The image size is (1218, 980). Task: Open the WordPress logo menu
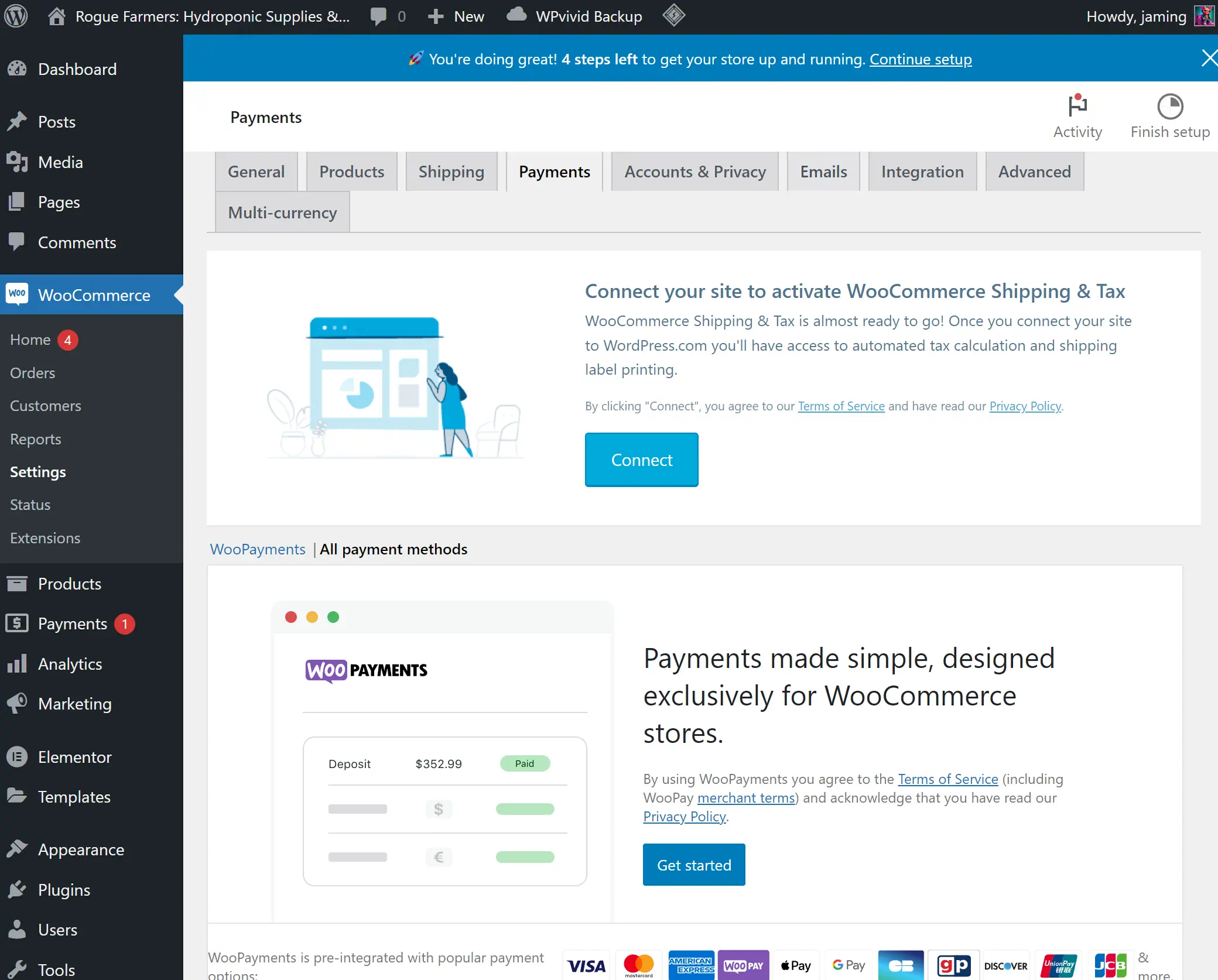pyautogui.click(x=16, y=16)
